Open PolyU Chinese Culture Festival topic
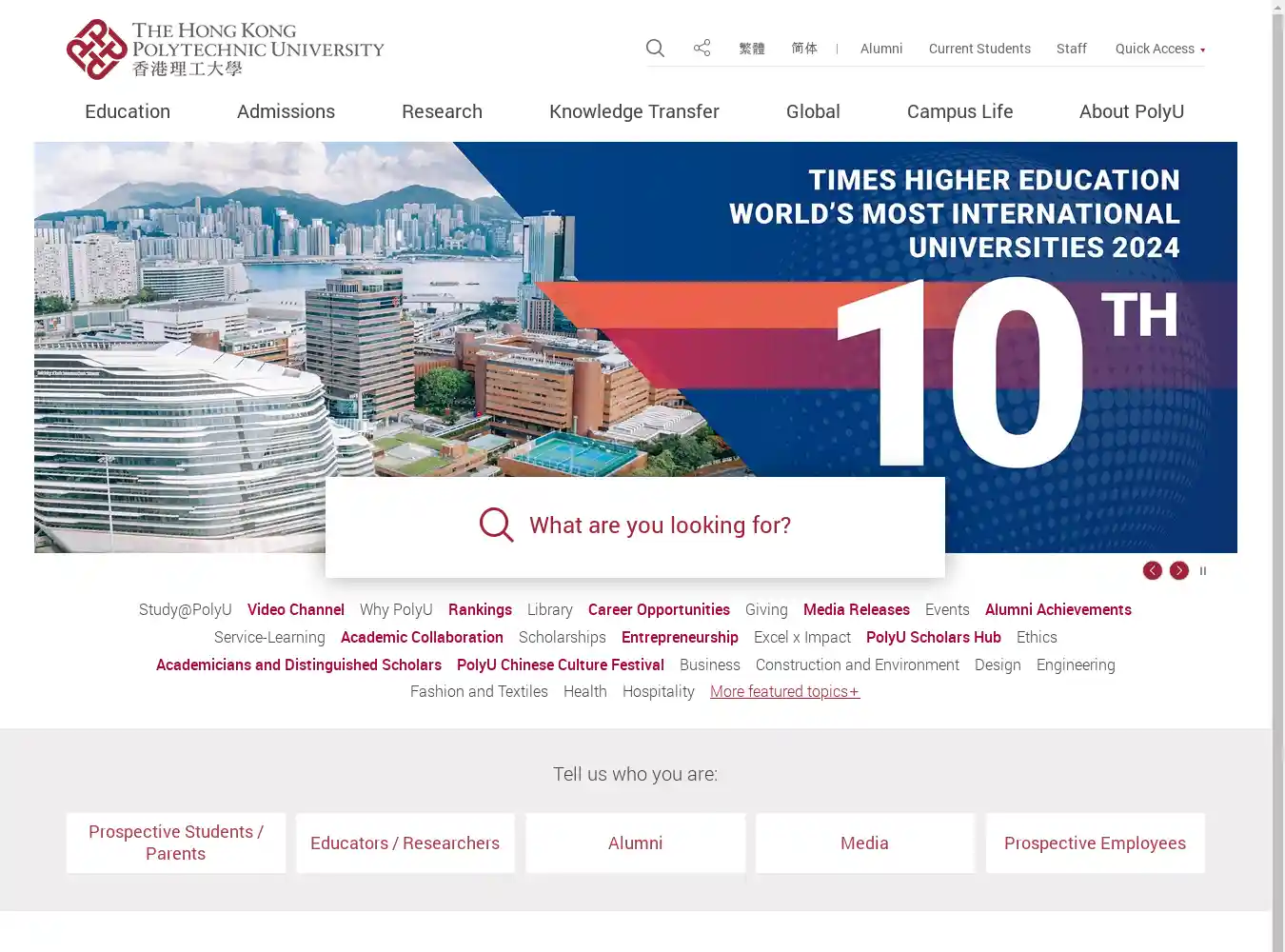 561,664
